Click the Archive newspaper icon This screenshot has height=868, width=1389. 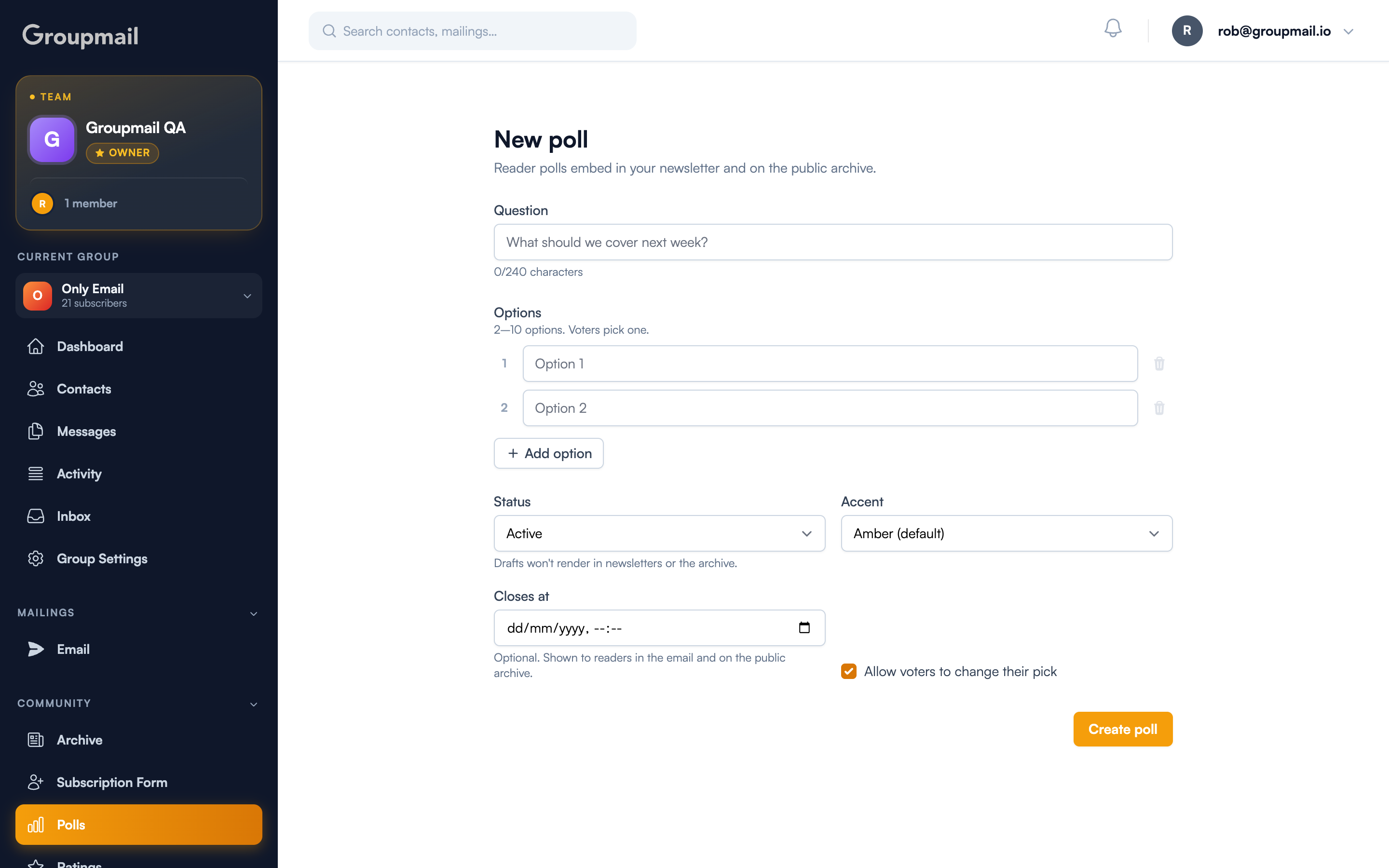36,740
